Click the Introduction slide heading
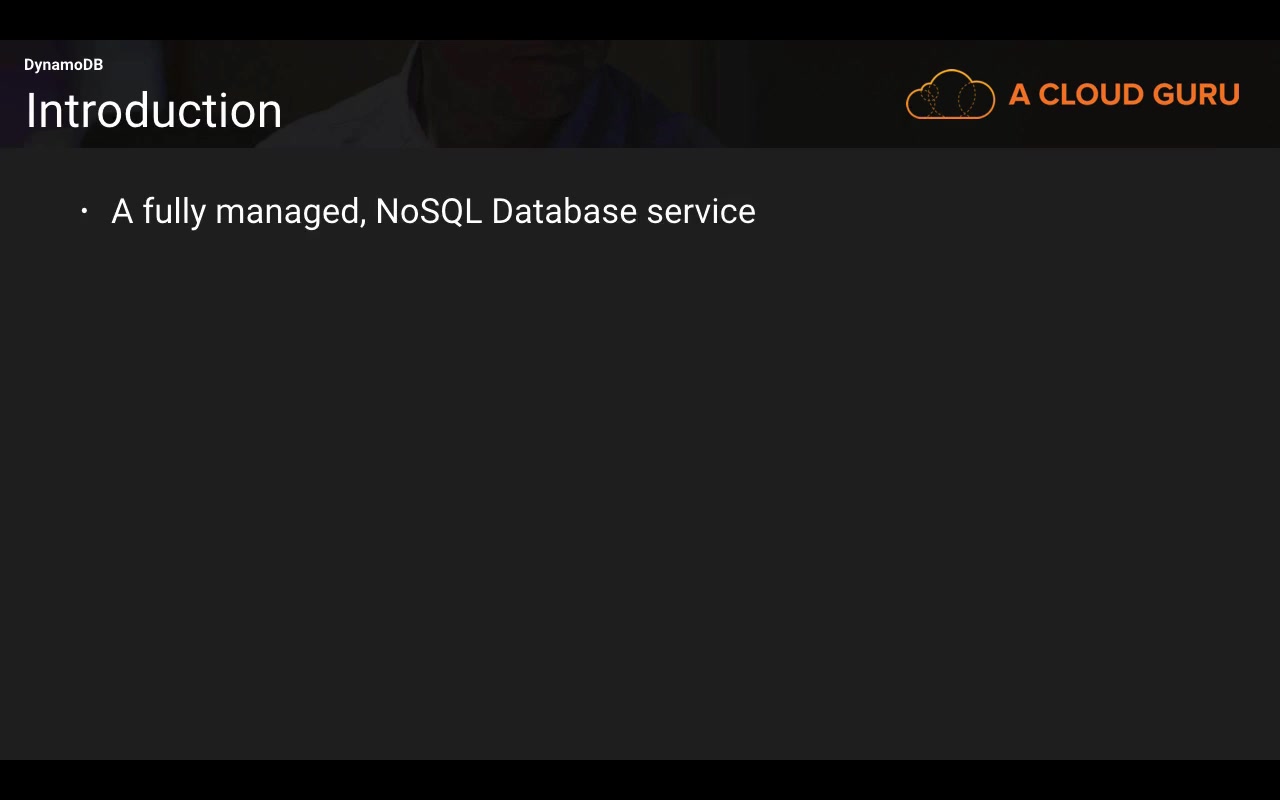Viewport: 1280px width, 800px height. 154,110
